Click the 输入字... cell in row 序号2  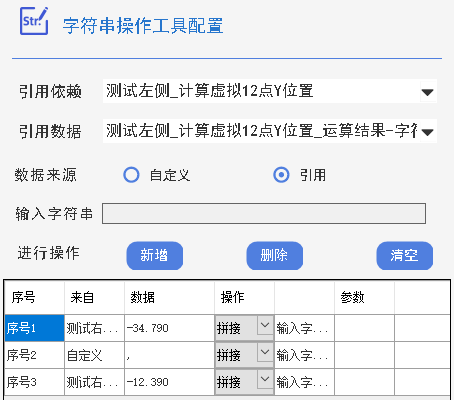[304, 355]
